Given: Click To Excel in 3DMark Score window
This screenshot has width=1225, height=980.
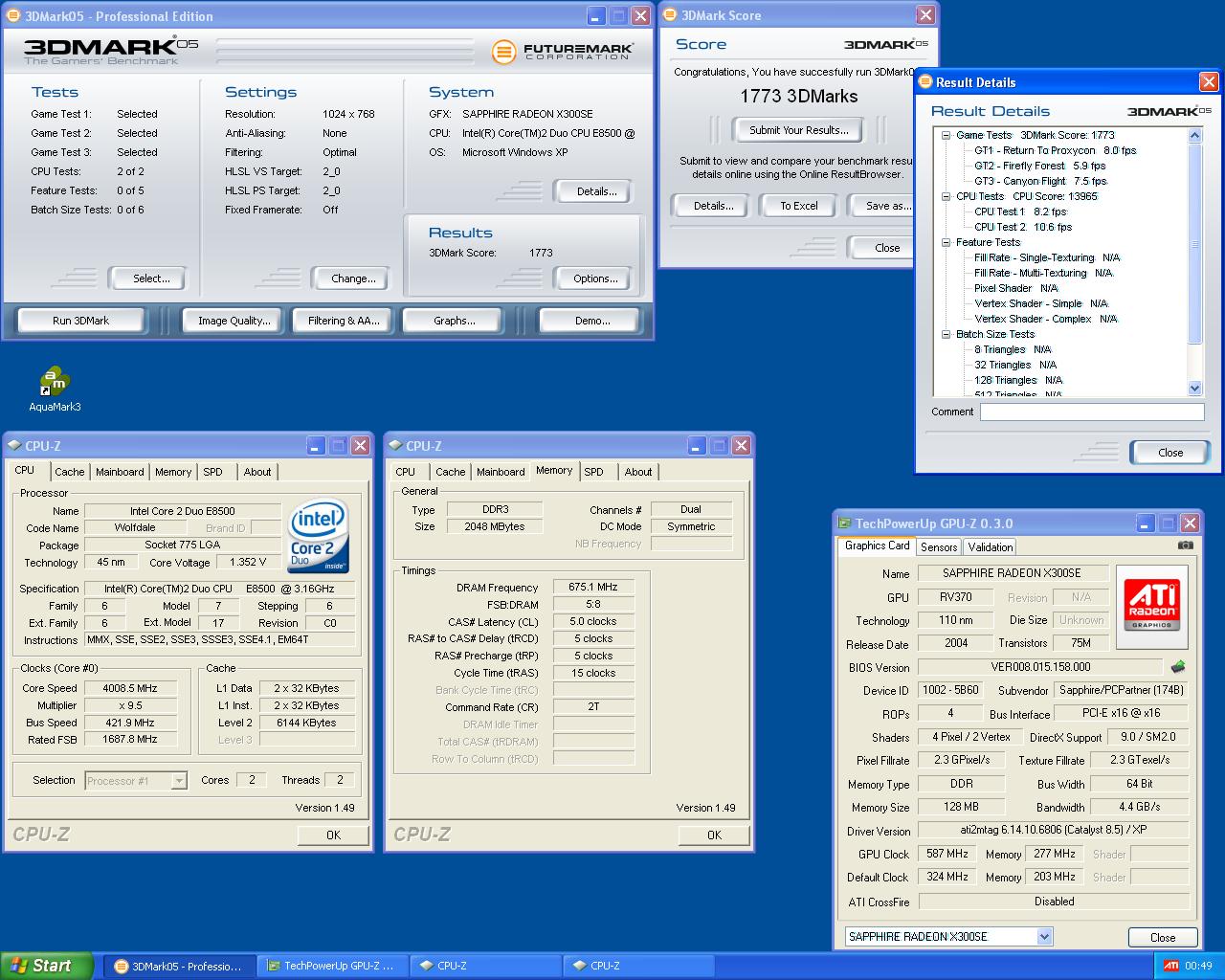Looking at the screenshot, I should (x=799, y=206).
